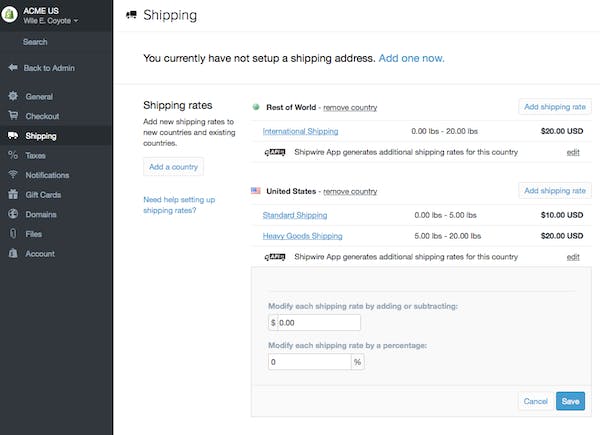The height and width of the screenshot is (435, 600).
Task: Open Search in the sidebar
Action: click(x=35, y=42)
